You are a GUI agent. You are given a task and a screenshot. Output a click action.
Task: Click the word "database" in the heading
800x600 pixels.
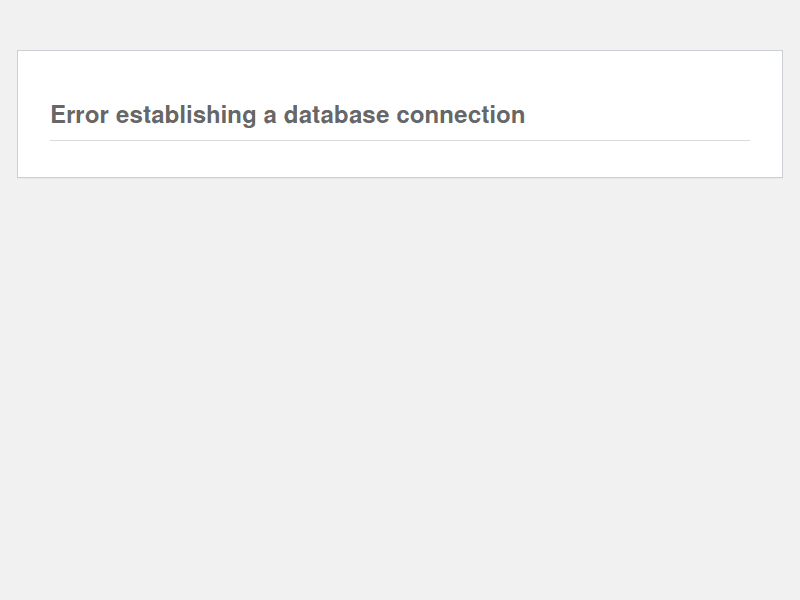336,115
